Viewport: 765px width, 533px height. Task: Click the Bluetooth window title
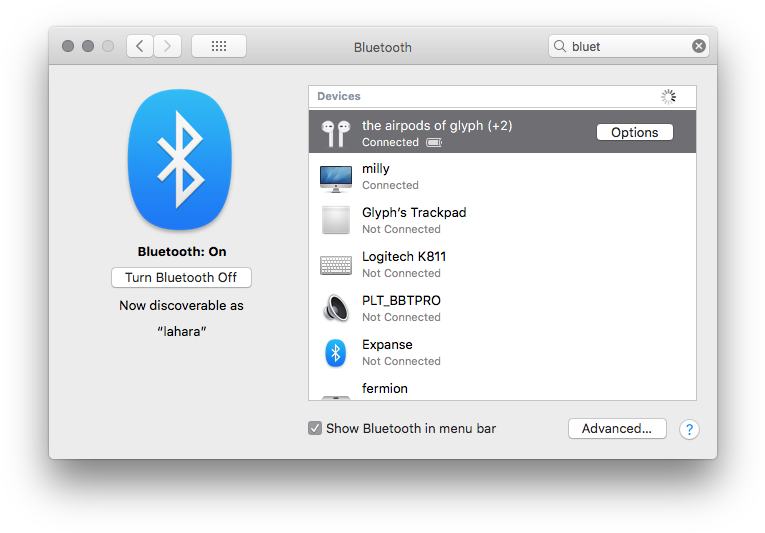click(382, 47)
